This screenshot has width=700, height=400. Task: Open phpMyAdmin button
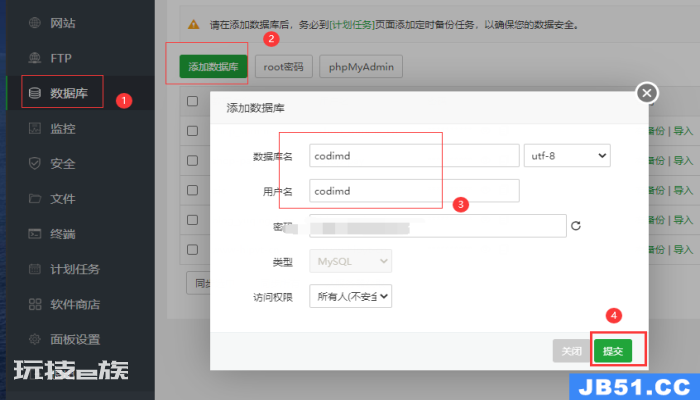click(361, 67)
